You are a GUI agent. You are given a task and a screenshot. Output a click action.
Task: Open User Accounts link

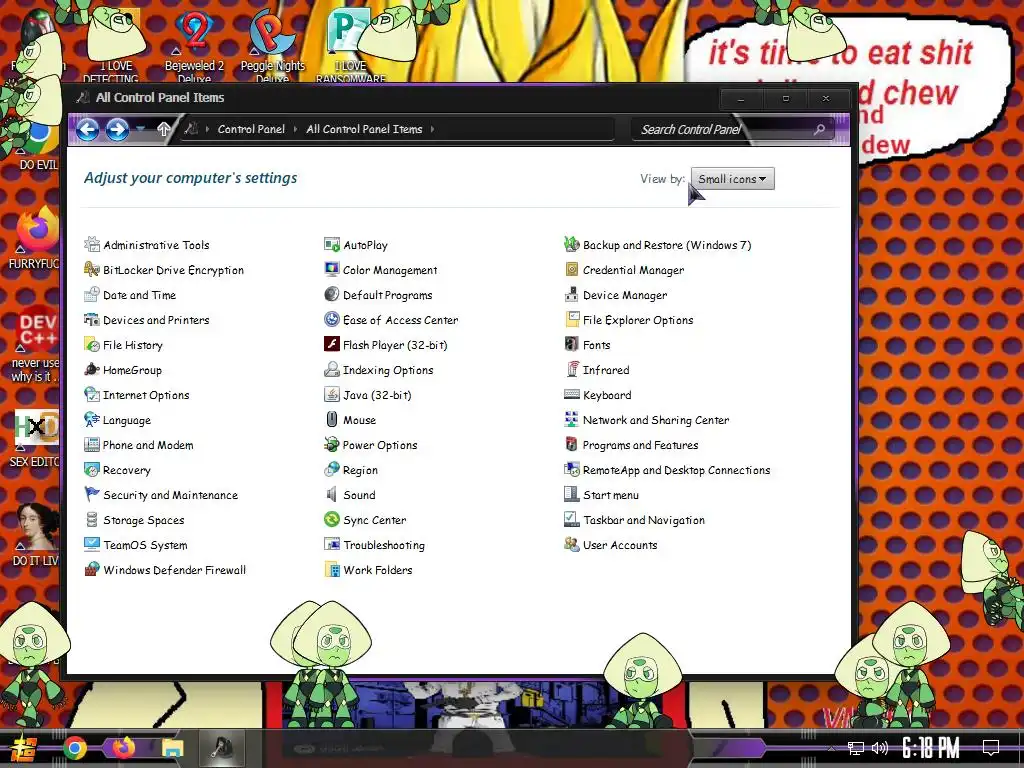tap(620, 545)
